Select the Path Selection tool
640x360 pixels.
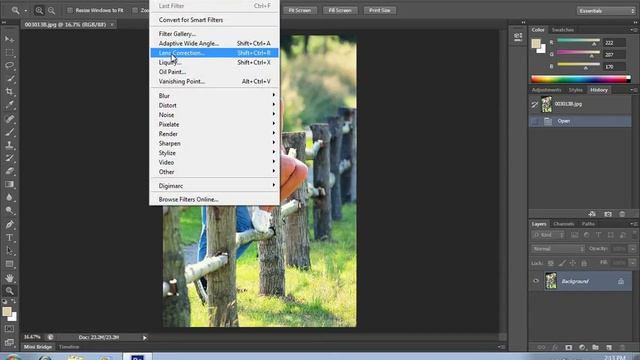pos(9,251)
